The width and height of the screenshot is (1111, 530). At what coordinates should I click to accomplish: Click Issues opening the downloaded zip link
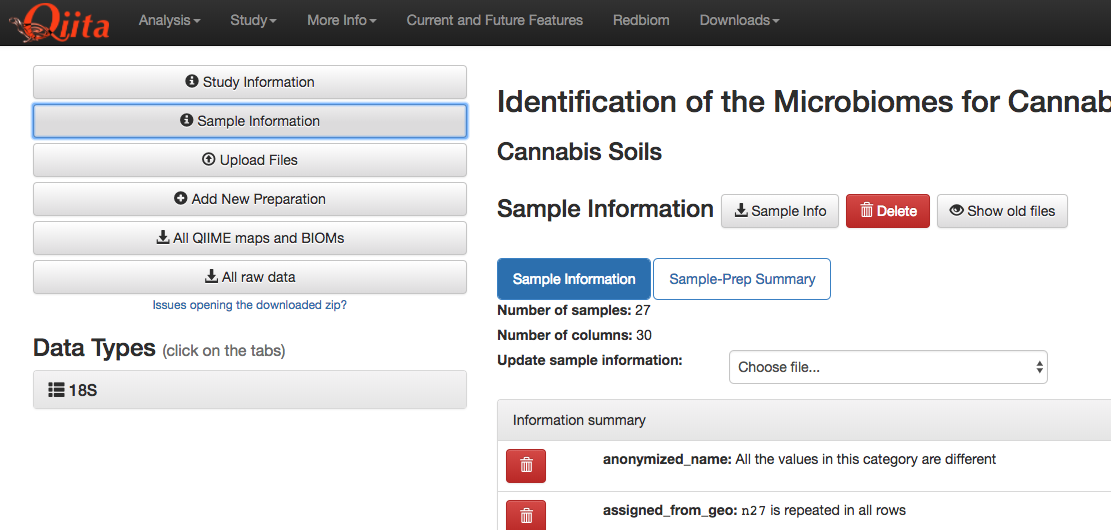click(250, 305)
